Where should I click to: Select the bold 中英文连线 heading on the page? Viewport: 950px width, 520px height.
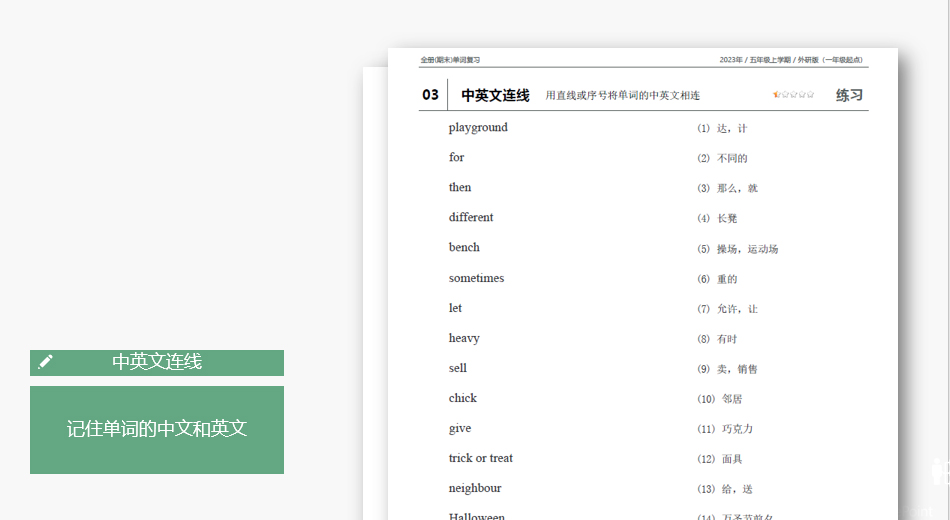(x=495, y=96)
